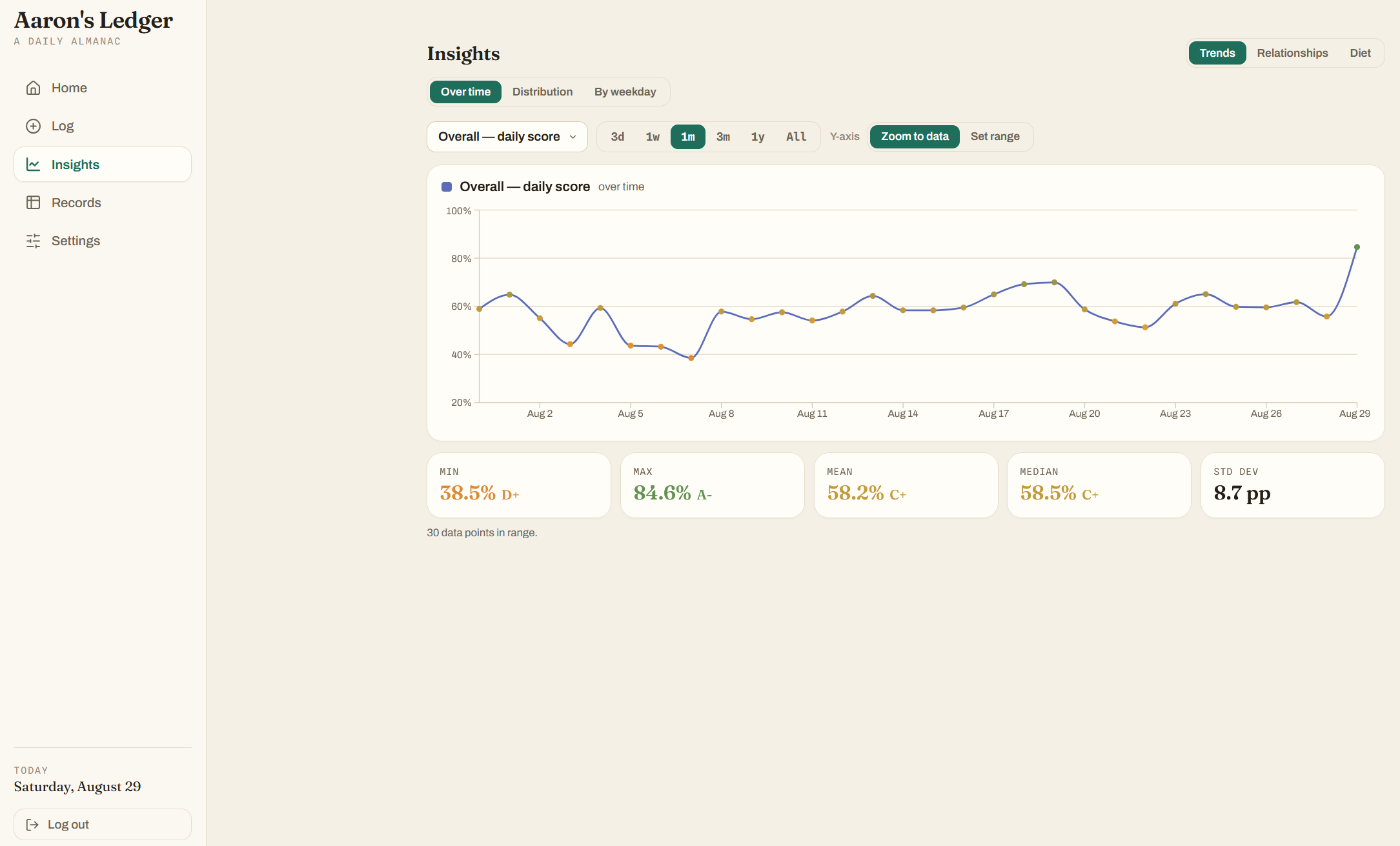Set time range to 3d

(617, 137)
